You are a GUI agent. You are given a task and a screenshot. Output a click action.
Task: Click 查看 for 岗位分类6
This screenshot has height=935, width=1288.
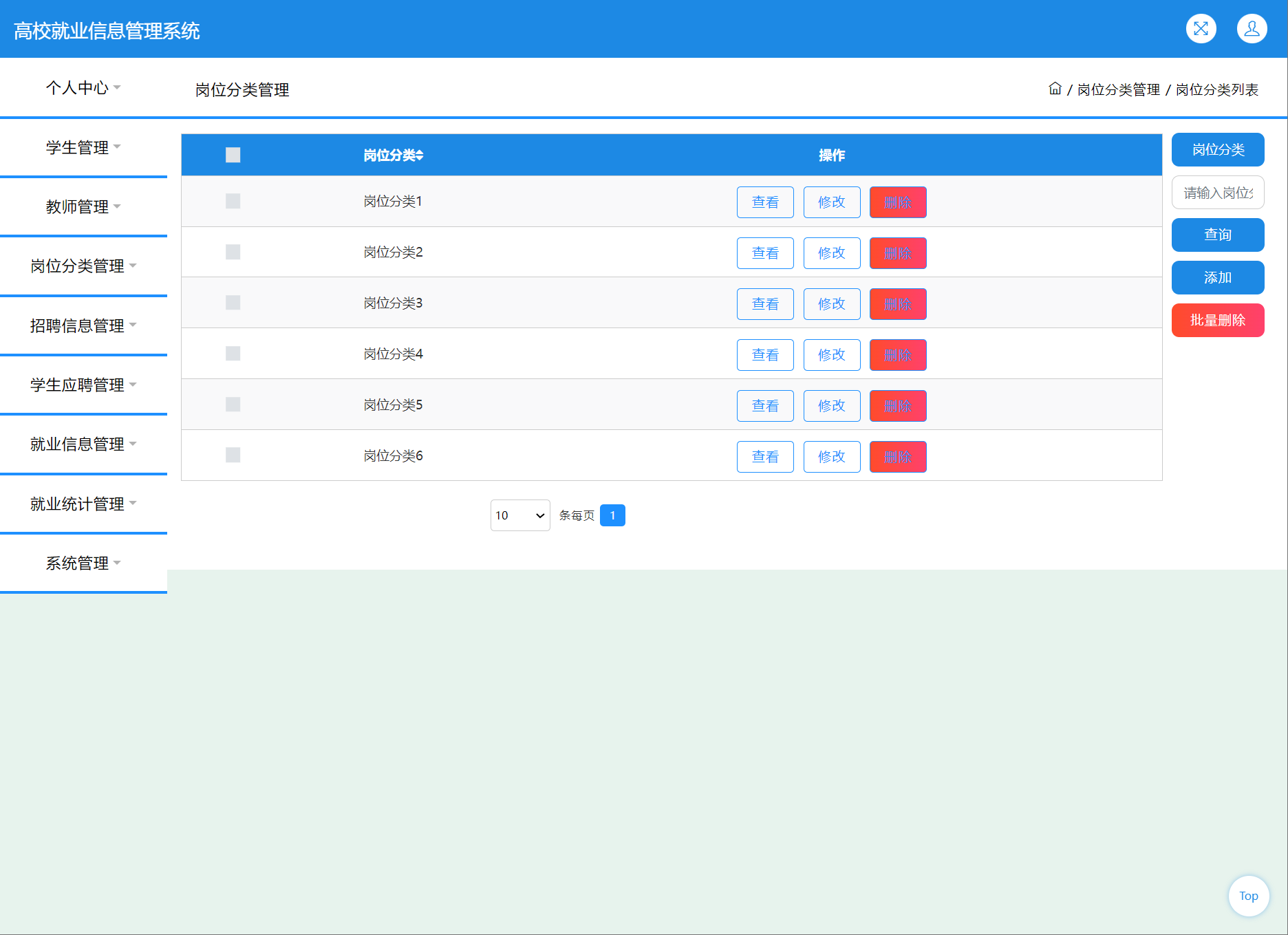[x=765, y=457]
